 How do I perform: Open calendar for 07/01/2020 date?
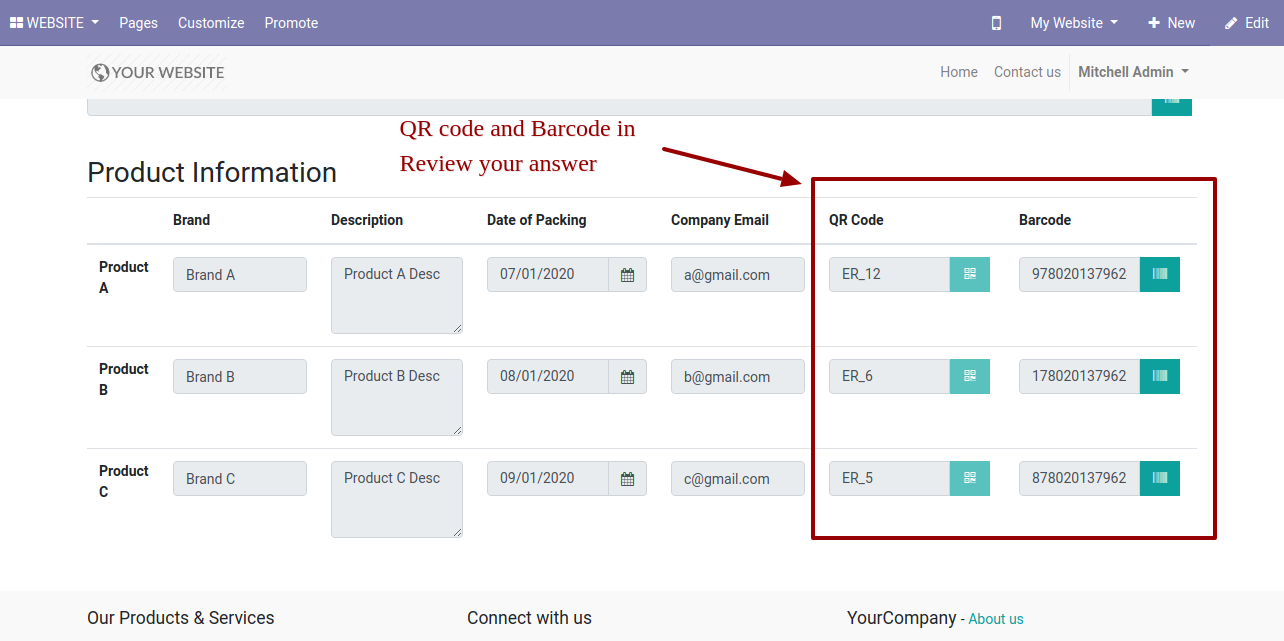tap(628, 275)
